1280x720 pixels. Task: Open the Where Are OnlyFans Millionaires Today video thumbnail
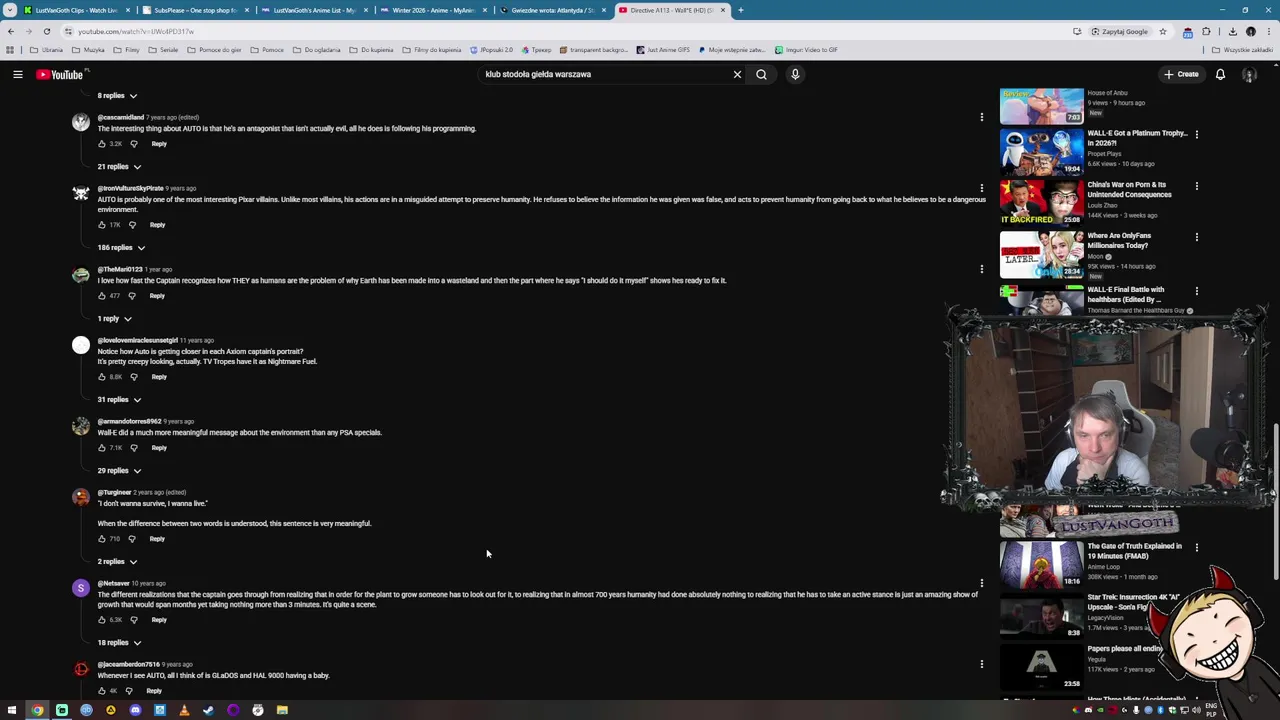(x=1041, y=254)
